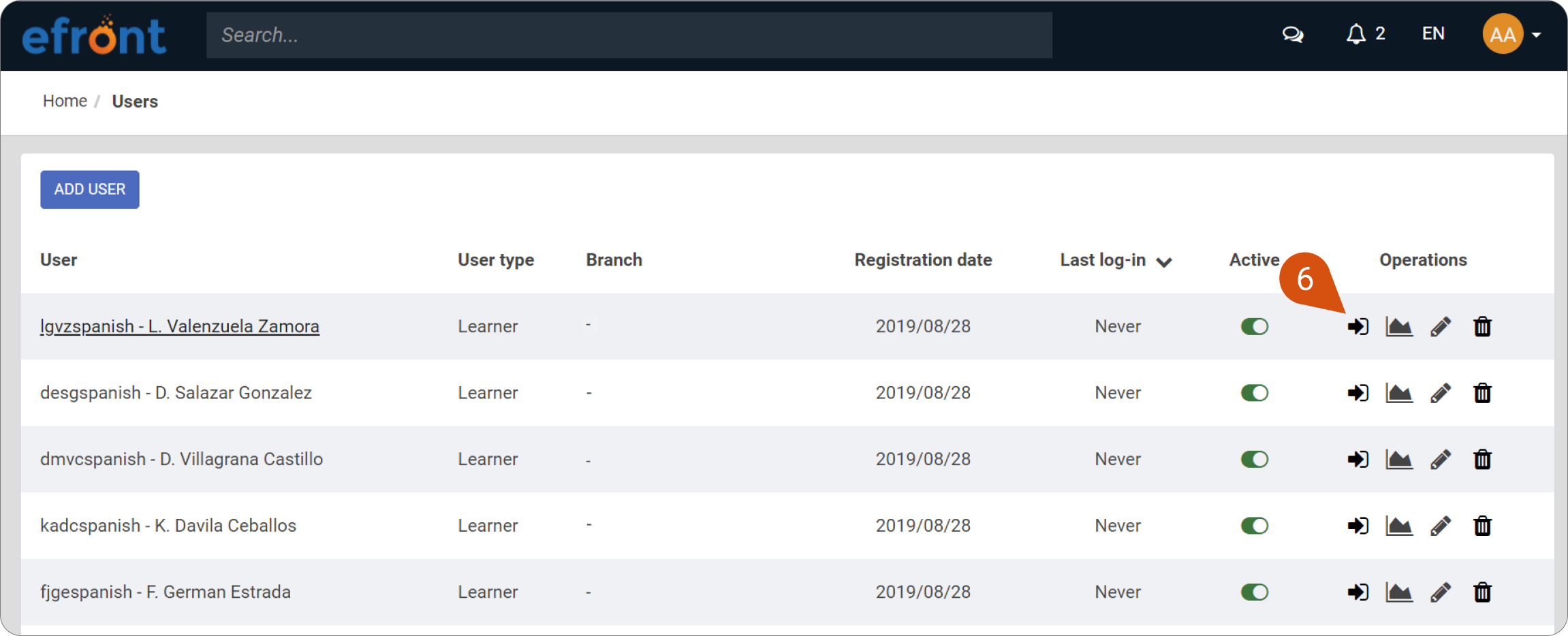The width and height of the screenshot is (1568, 636).
Task: Sort by User column header
Action: pos(59,260)
